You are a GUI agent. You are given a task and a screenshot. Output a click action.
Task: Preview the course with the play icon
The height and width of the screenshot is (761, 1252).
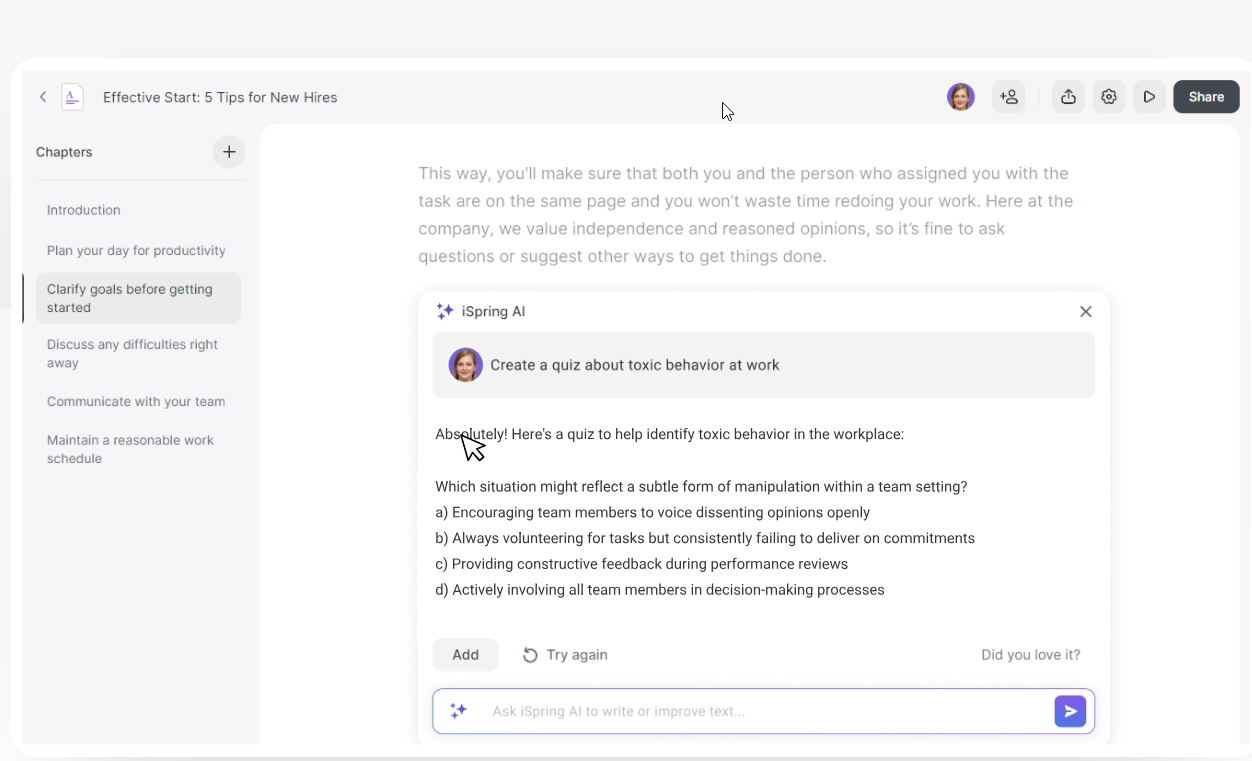coord(1149,97)
